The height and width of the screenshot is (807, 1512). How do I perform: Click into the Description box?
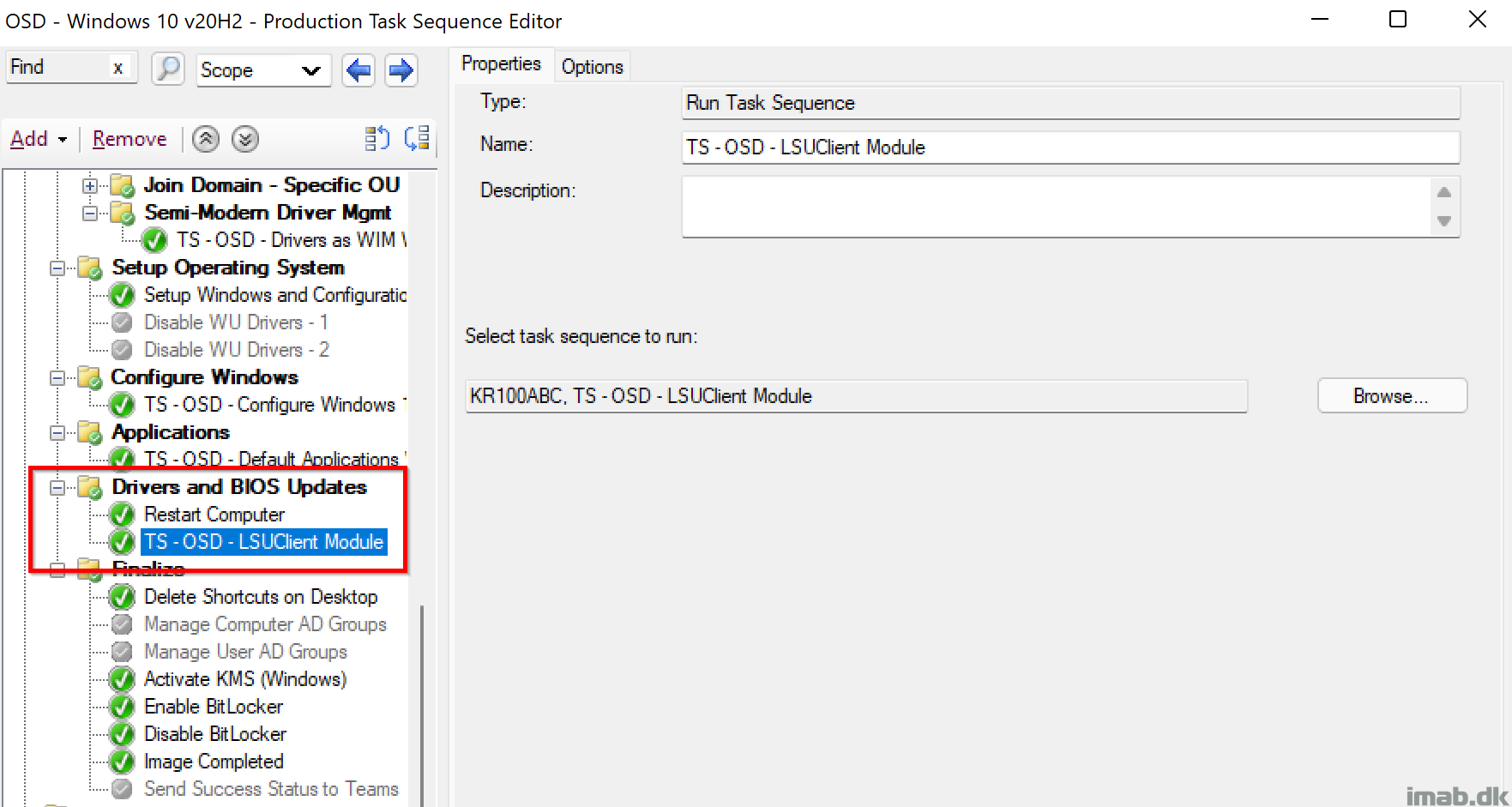point(1057,207)
